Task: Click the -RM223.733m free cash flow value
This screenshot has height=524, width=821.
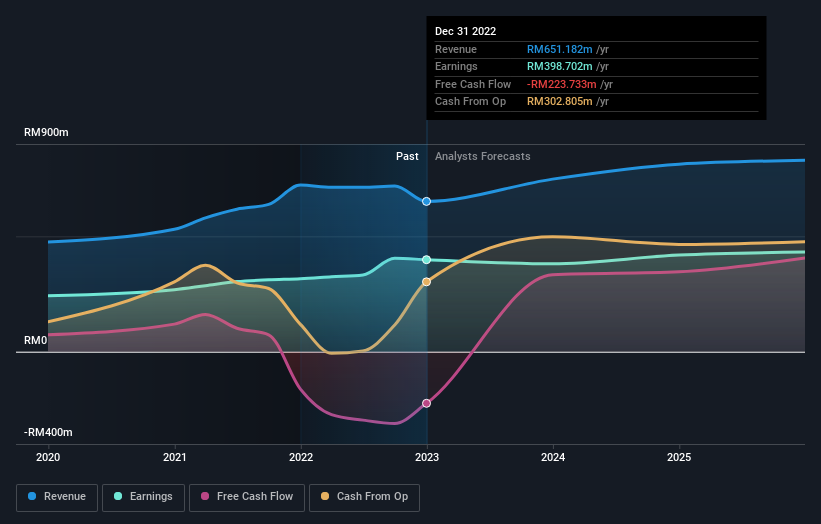Action: click(x=562, y=84)
